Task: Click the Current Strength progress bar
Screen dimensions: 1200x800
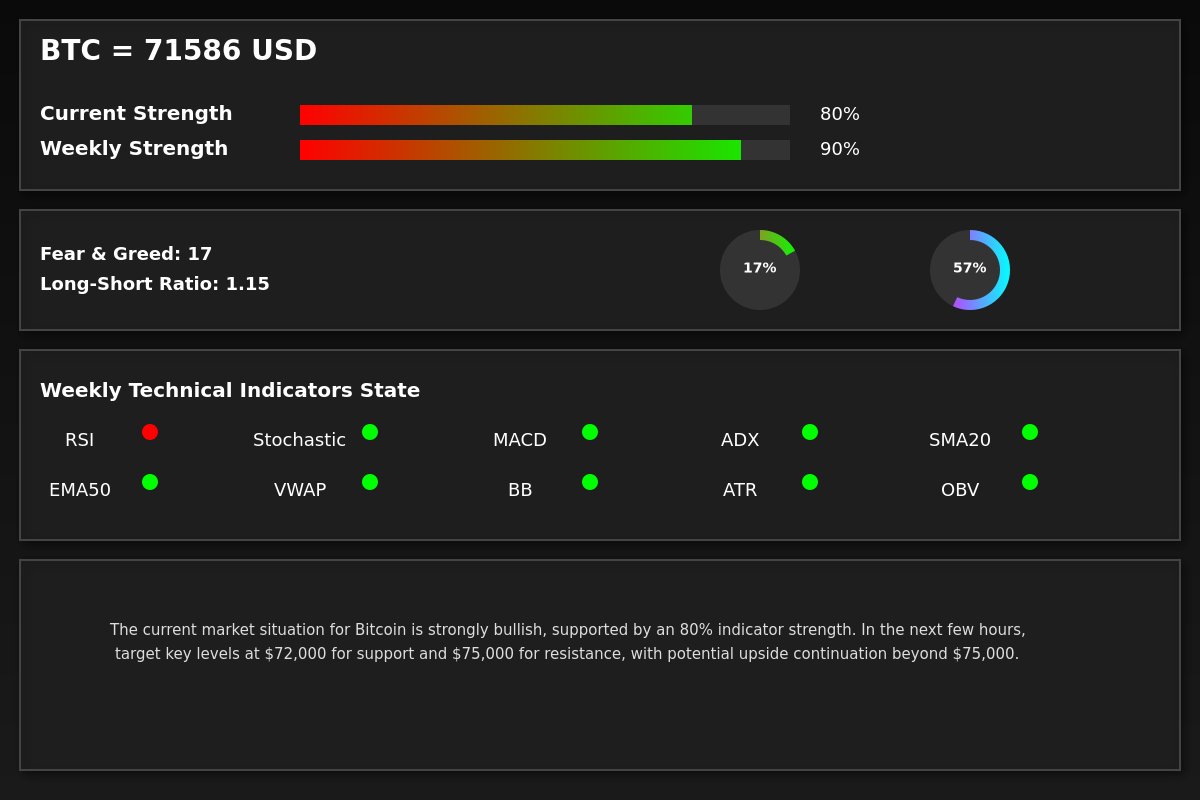Action: coord(545,115)
